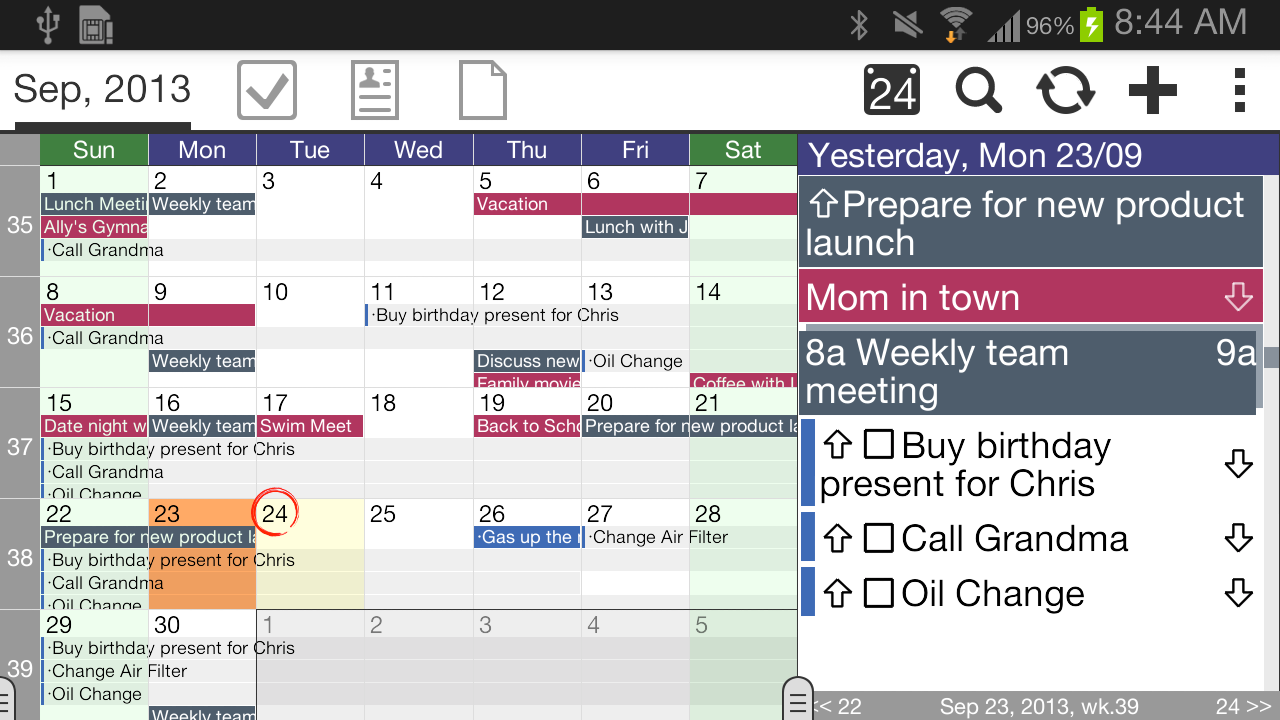Check off Buy birthday present for Chris

coord(878,446)
